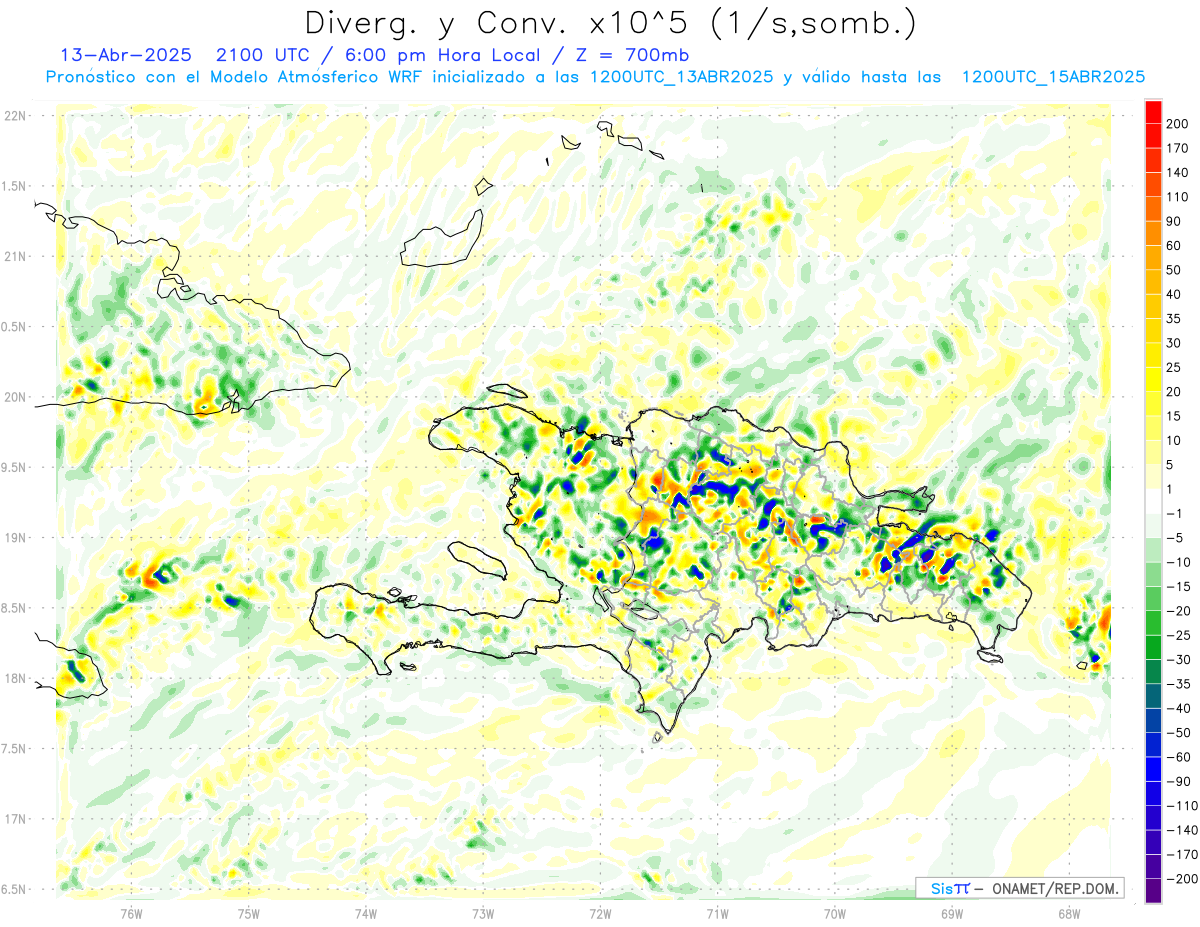
Task: Click the longitude label "74W"
Action: [366, 913]
